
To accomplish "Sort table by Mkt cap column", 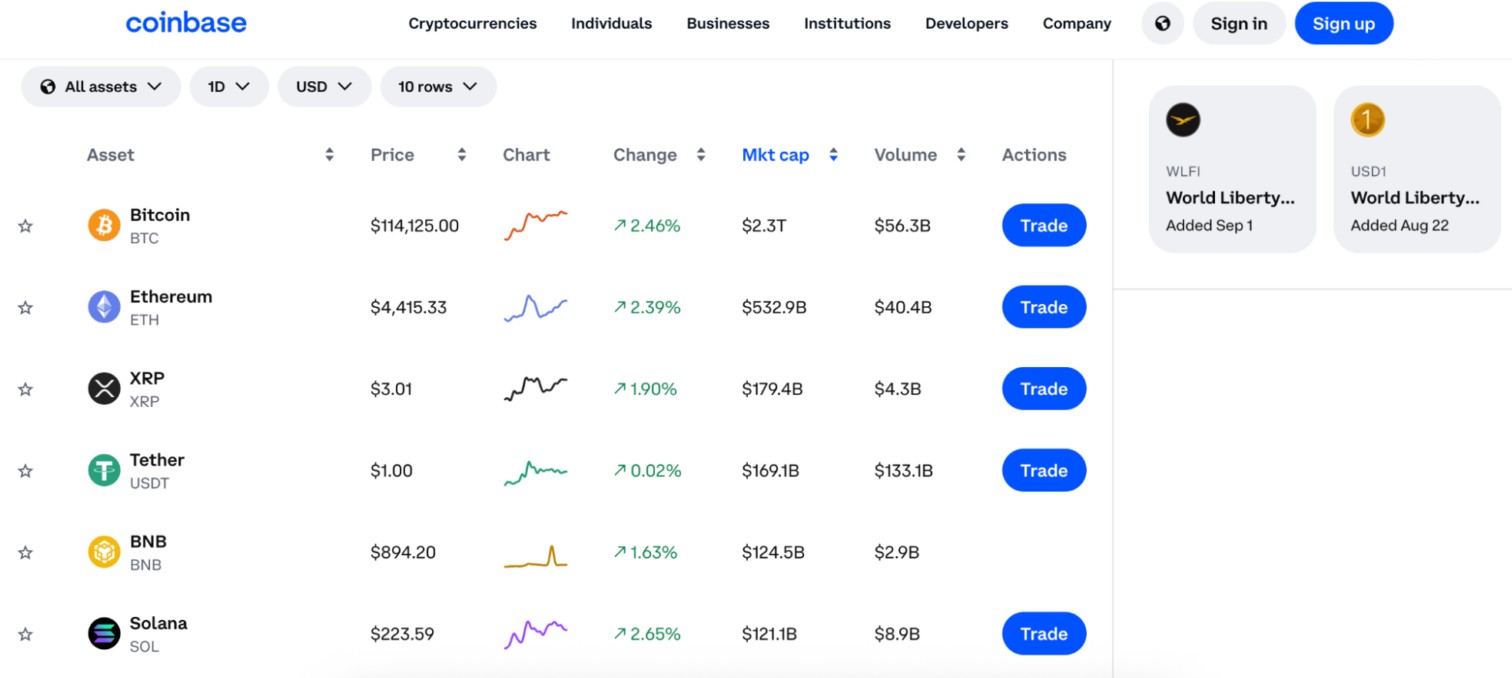I will [776, 154].
